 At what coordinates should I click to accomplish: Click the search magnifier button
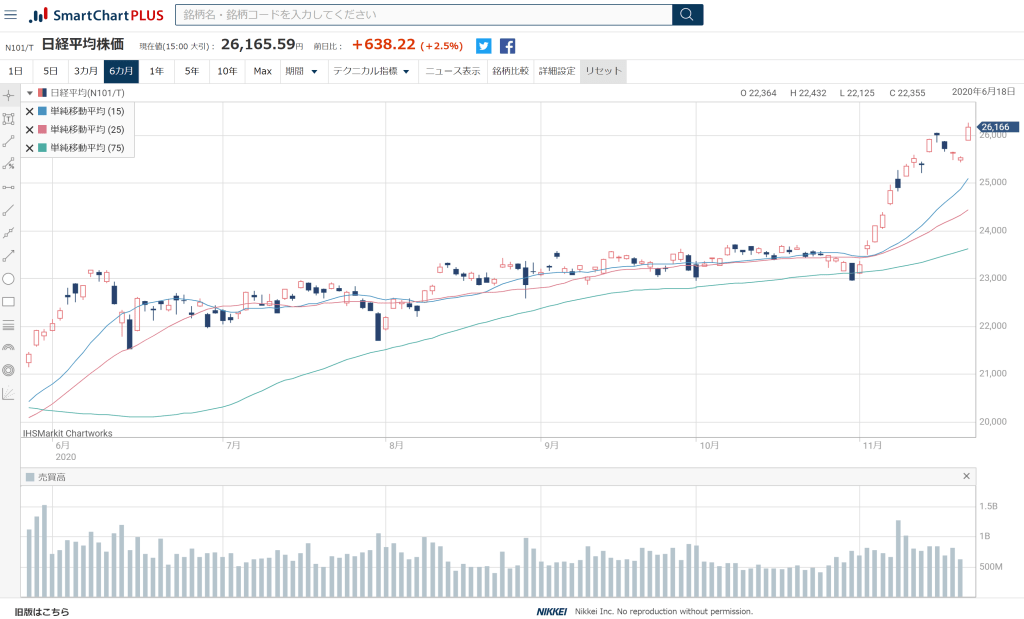(x=687, y=15)
